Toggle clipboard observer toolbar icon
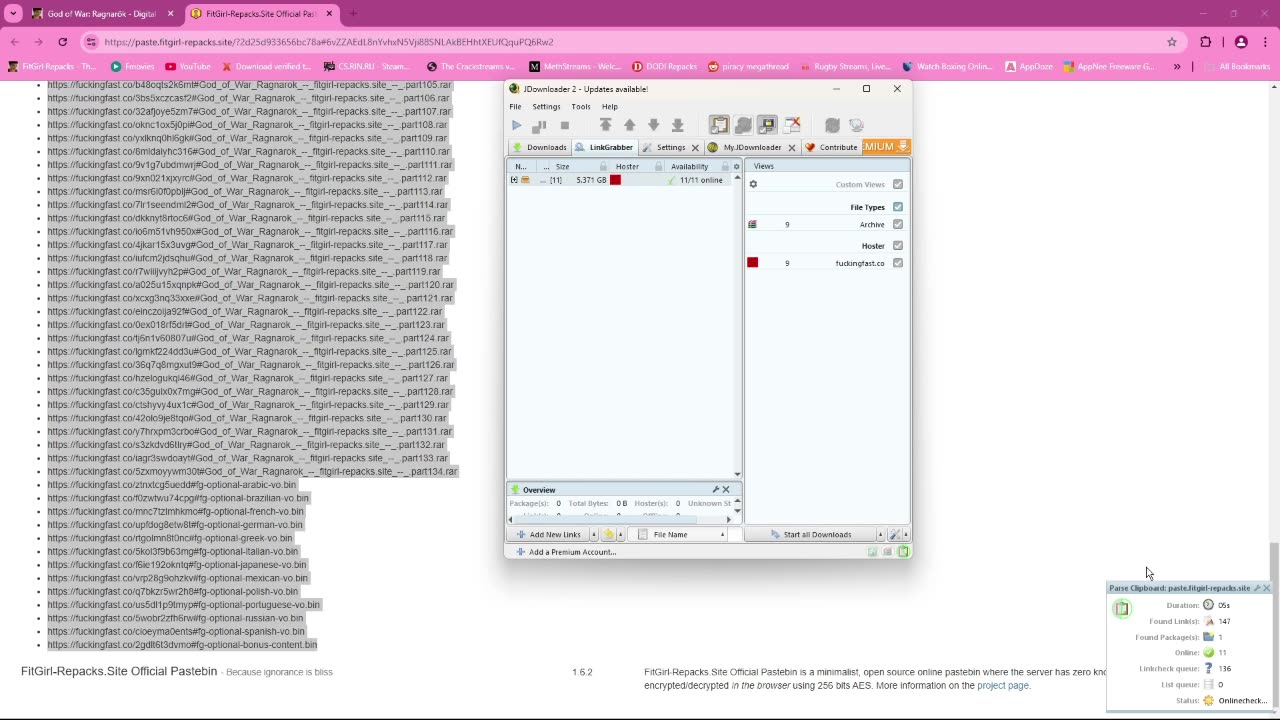This screenshot has height=720, width=1280. [x=719, y=125]
